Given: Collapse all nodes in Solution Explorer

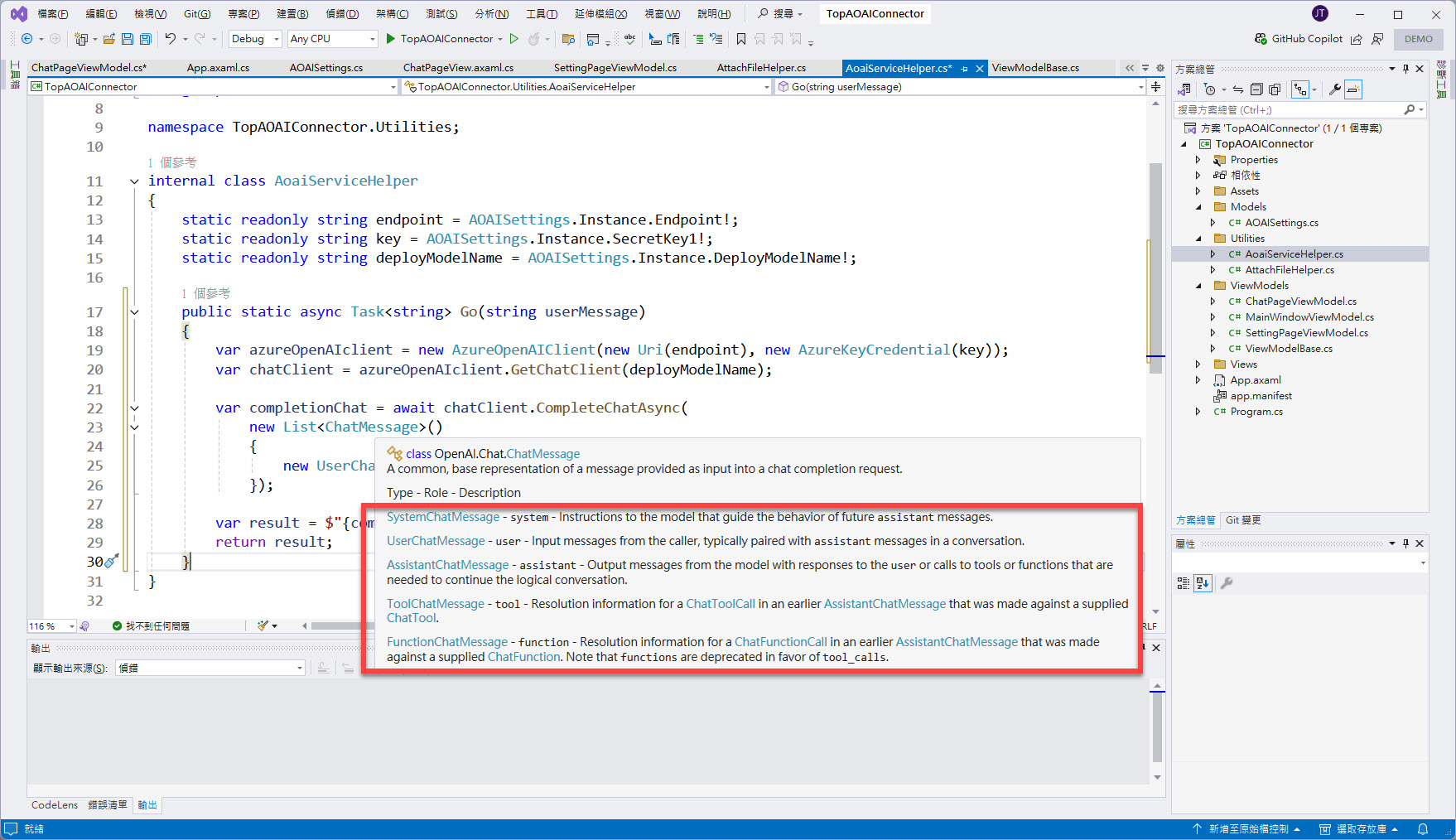Looking at the screenshot, I should point(1256,89).
